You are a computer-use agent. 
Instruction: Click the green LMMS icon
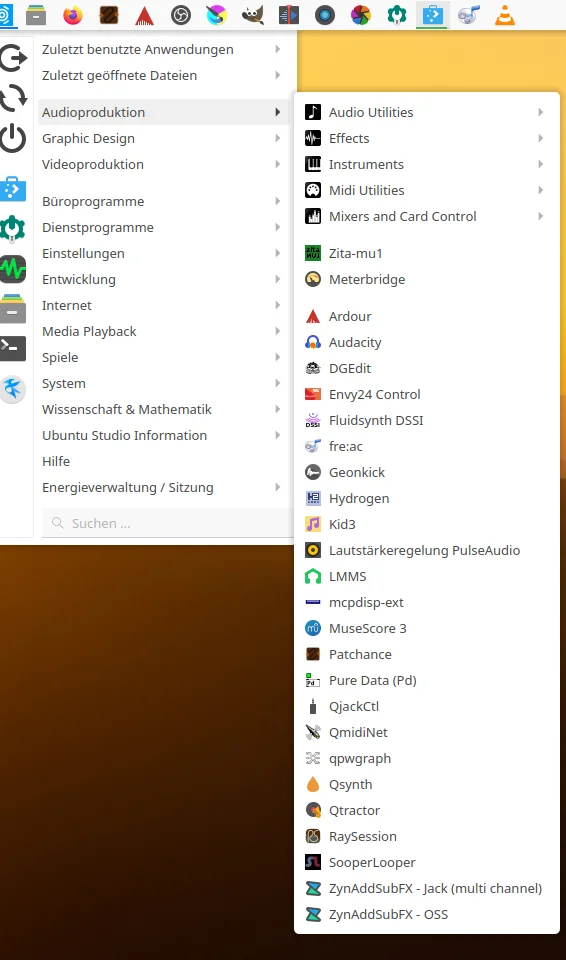(x=312, y=576)
